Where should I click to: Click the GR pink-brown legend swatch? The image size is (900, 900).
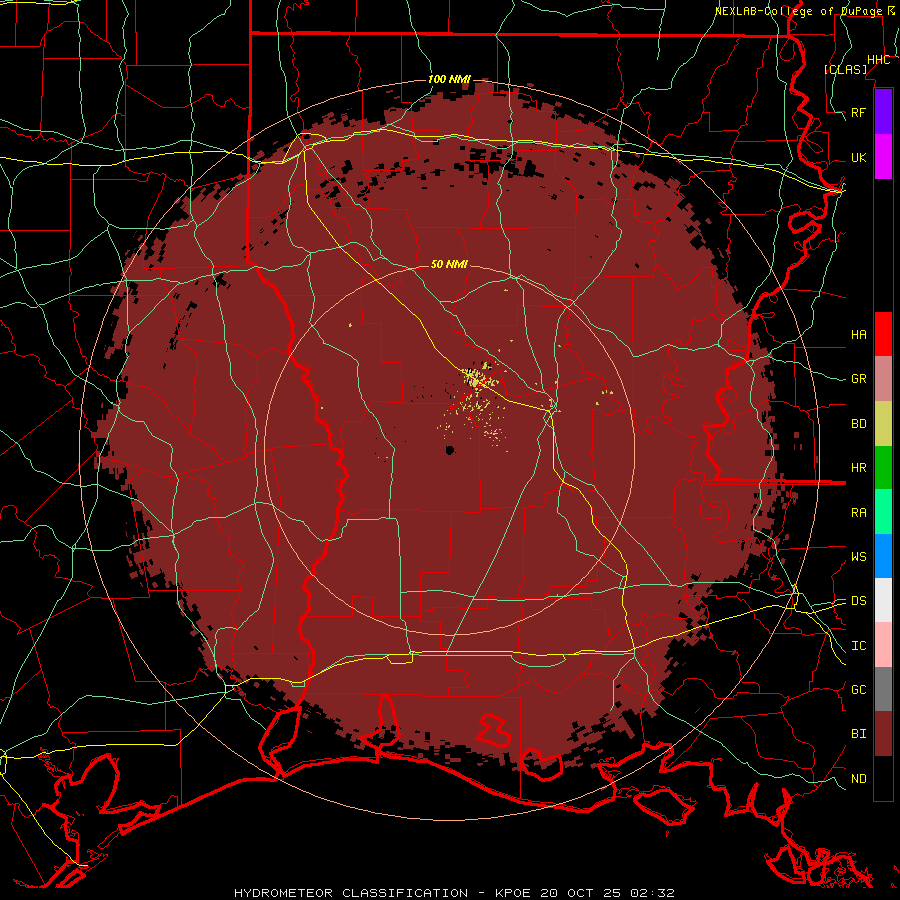point(883,379)
